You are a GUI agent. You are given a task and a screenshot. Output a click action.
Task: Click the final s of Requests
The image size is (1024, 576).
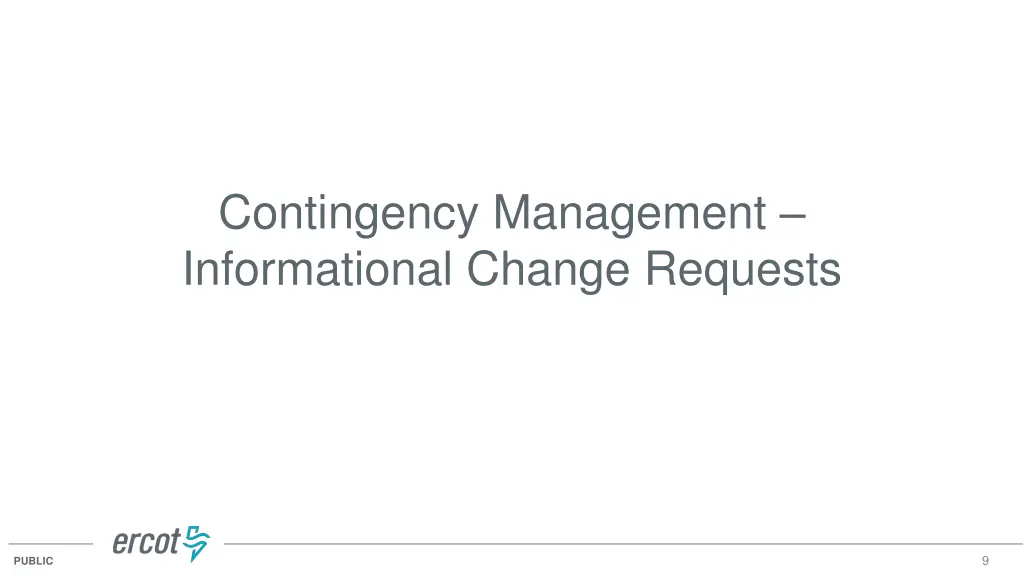click(830, 271)
